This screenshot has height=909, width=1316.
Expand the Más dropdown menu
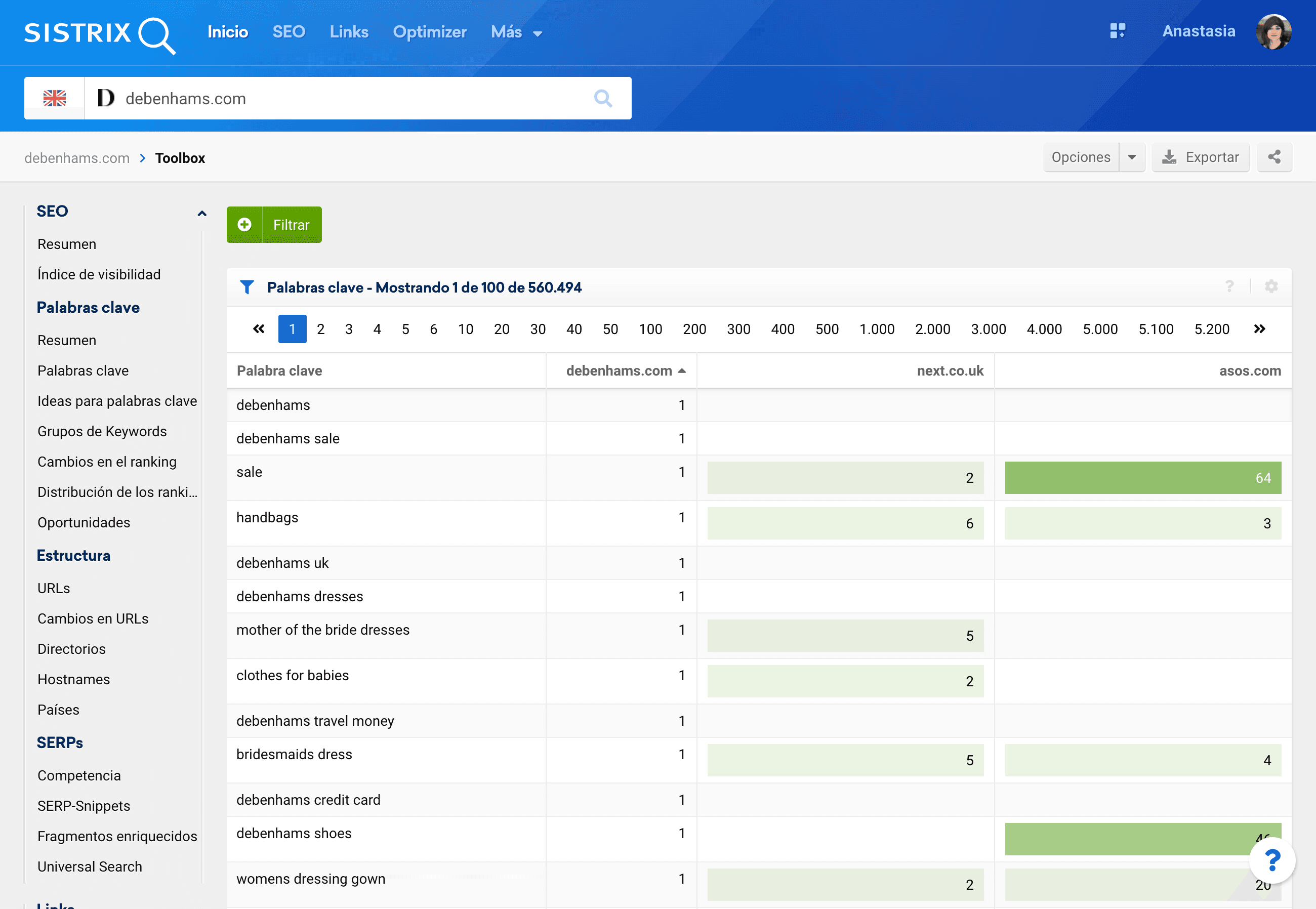(516, 32)
